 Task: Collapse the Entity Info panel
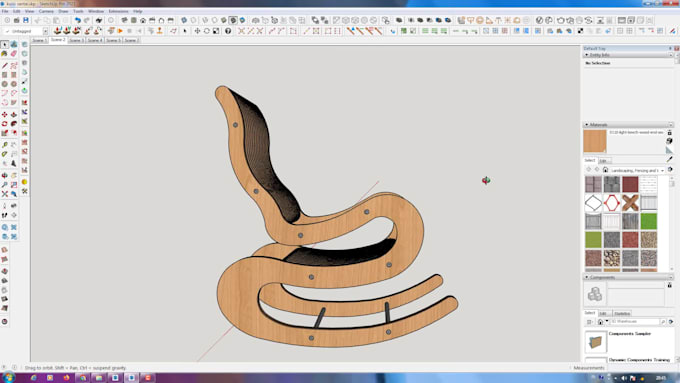pyautogui.click(x=587, y=55)
